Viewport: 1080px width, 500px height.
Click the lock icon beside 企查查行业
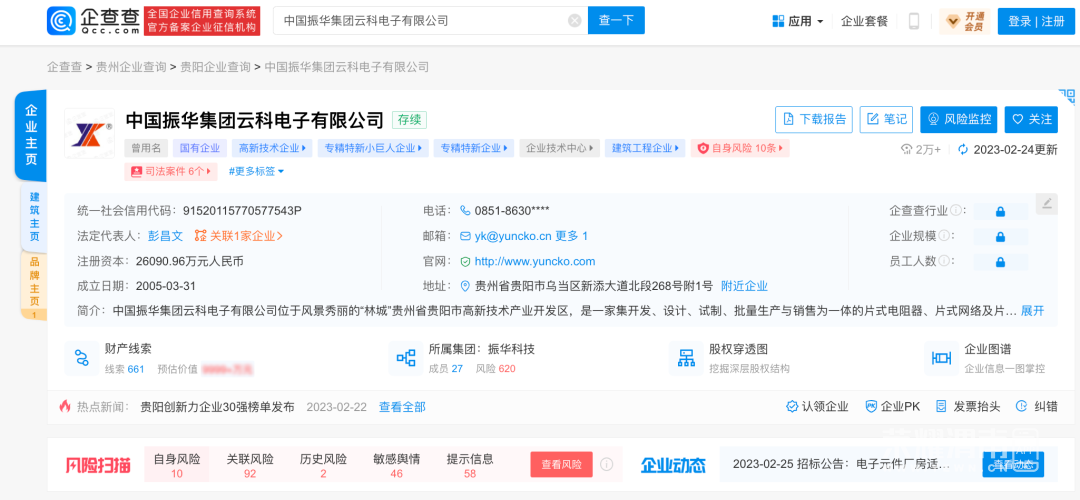point(999,211)
